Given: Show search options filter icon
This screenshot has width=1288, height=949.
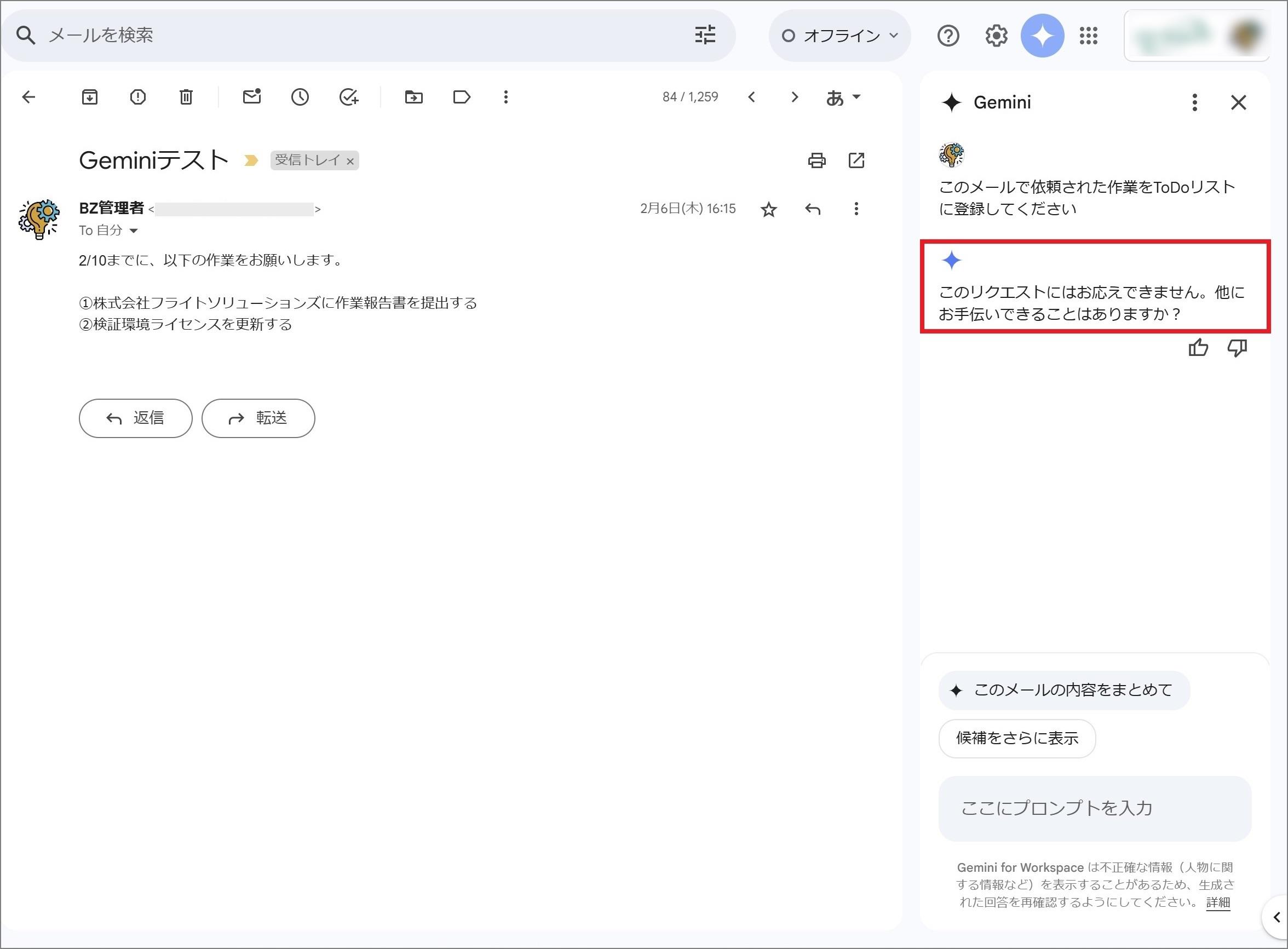Looking at the screenshot, I should point(705,35).
